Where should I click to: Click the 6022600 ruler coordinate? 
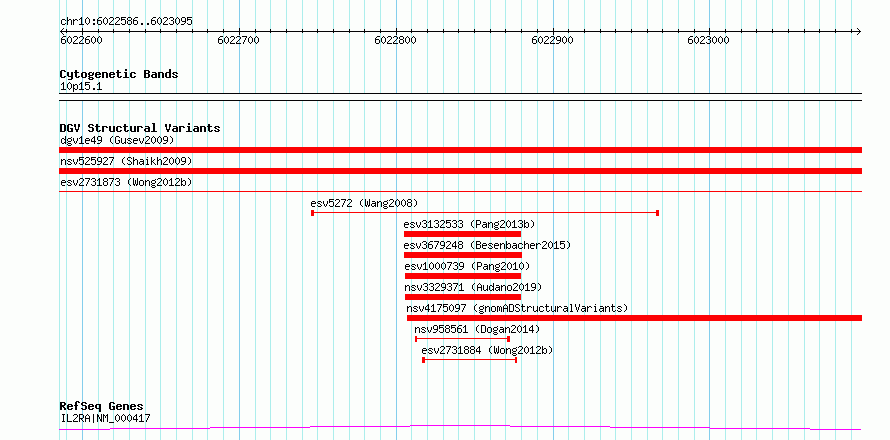(x=82, y=40)
